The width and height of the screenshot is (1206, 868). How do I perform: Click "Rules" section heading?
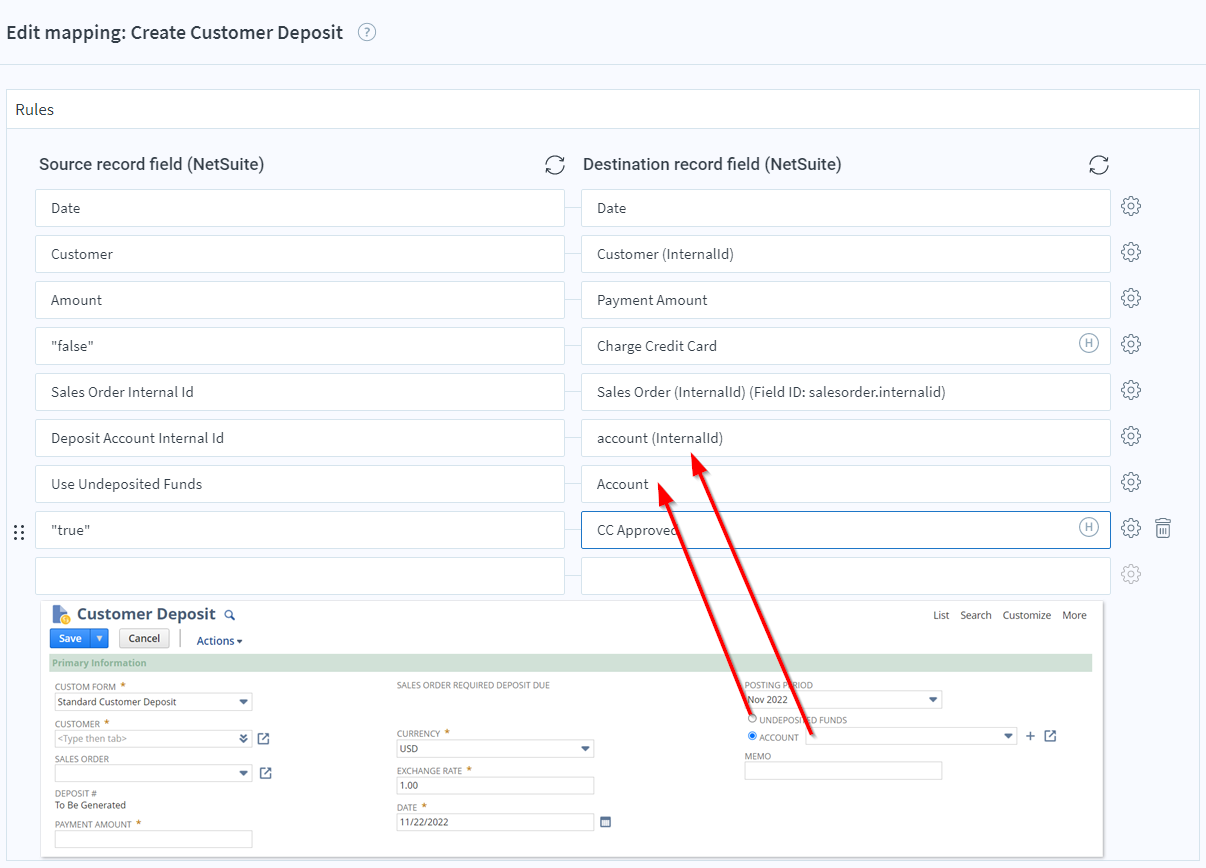[35, 110]
